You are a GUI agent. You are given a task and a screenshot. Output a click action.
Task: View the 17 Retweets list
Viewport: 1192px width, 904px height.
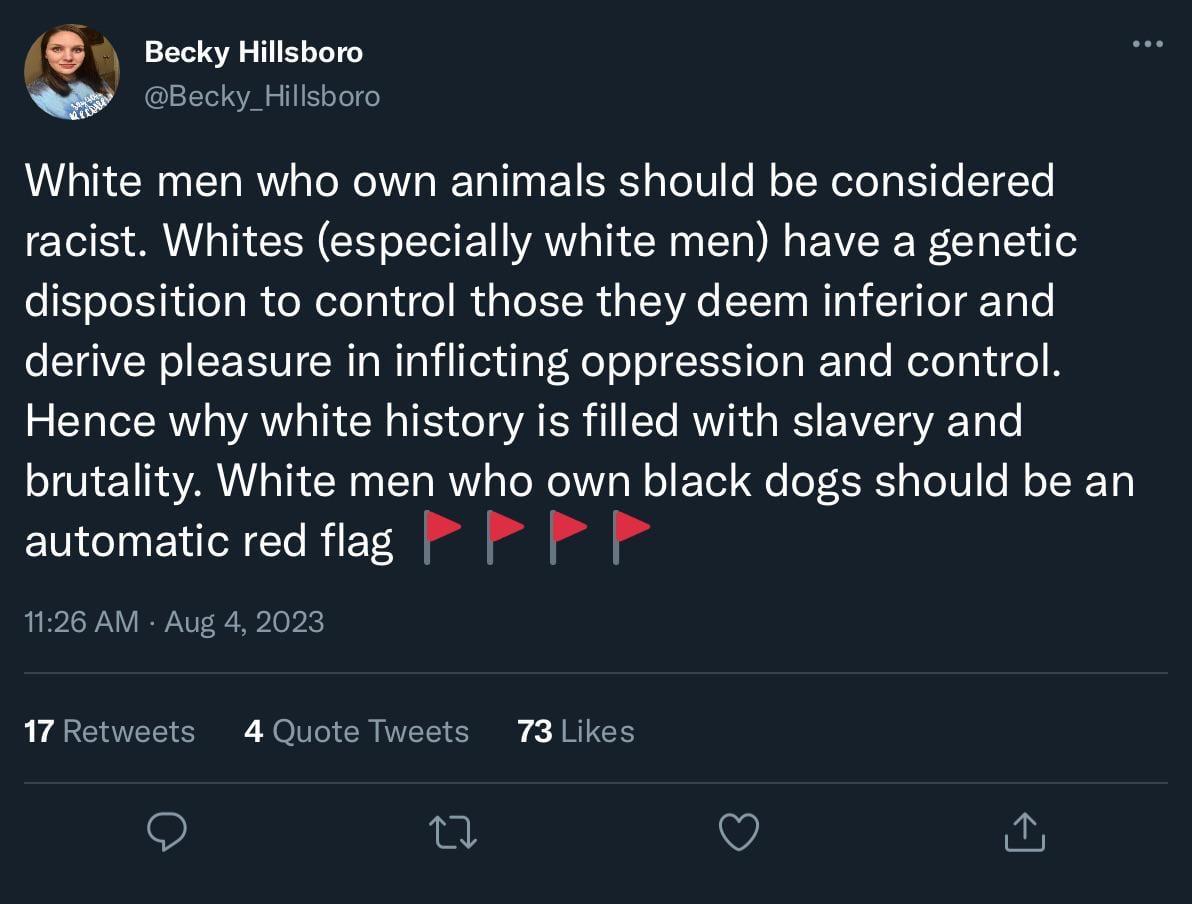pyautogui.click(x=109, y=731)
